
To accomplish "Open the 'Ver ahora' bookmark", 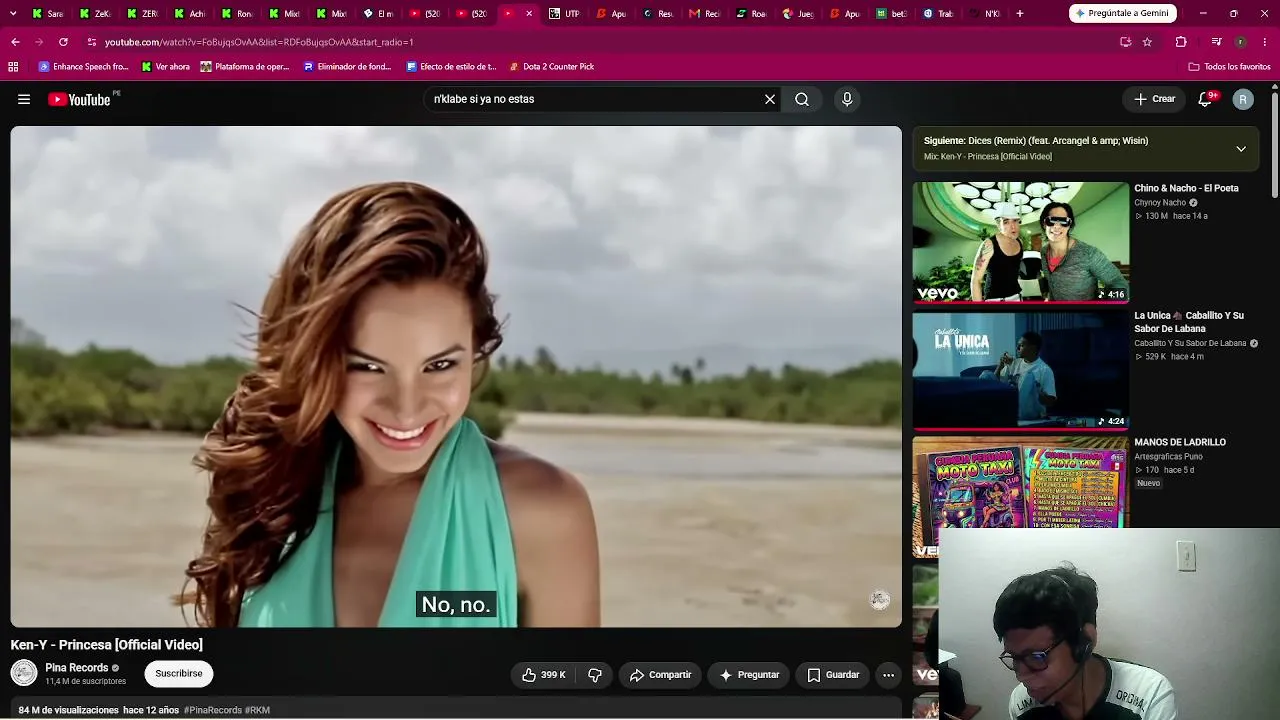I will [x=165, y=67].
